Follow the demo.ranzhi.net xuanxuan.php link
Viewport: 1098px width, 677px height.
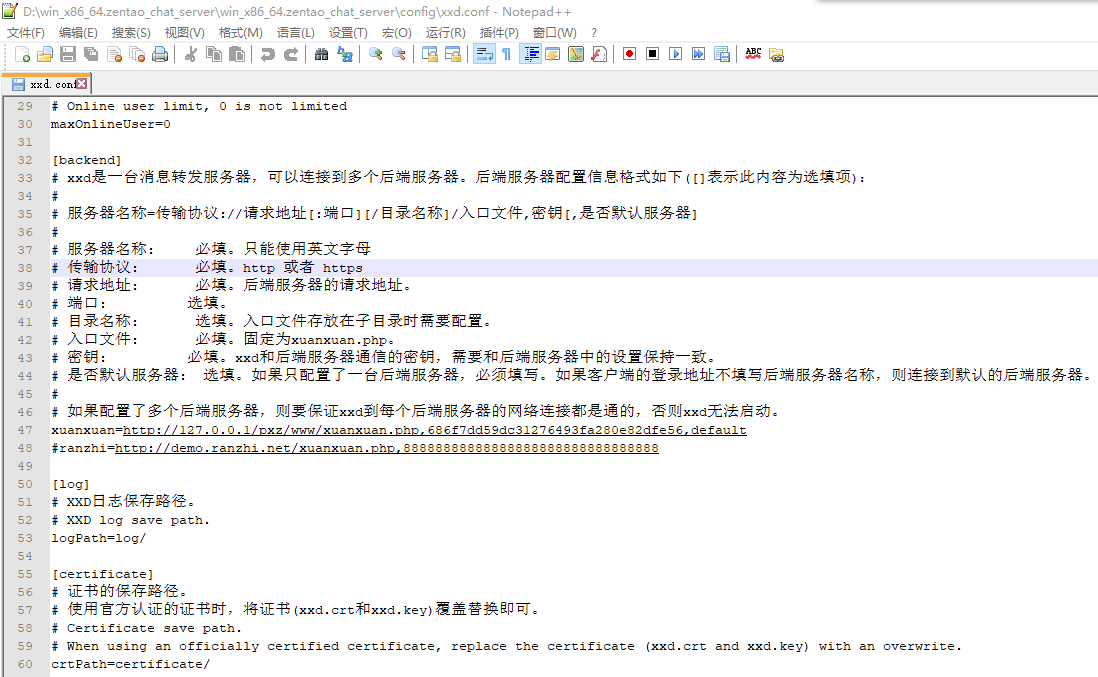[x=387, y=448]
